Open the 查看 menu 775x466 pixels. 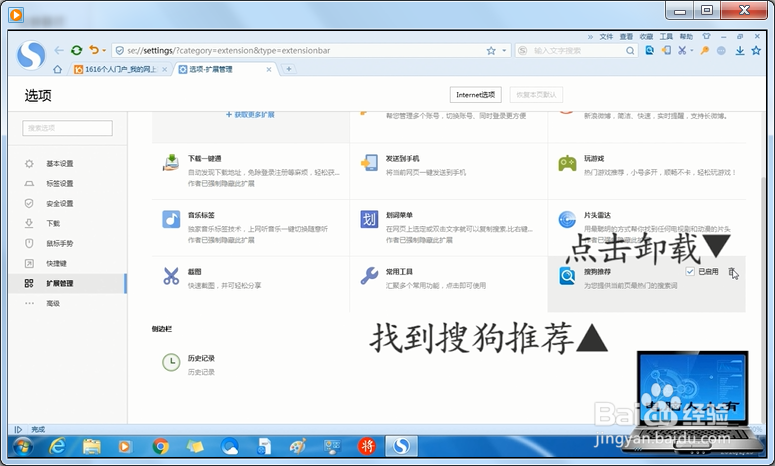pos(626,37)
